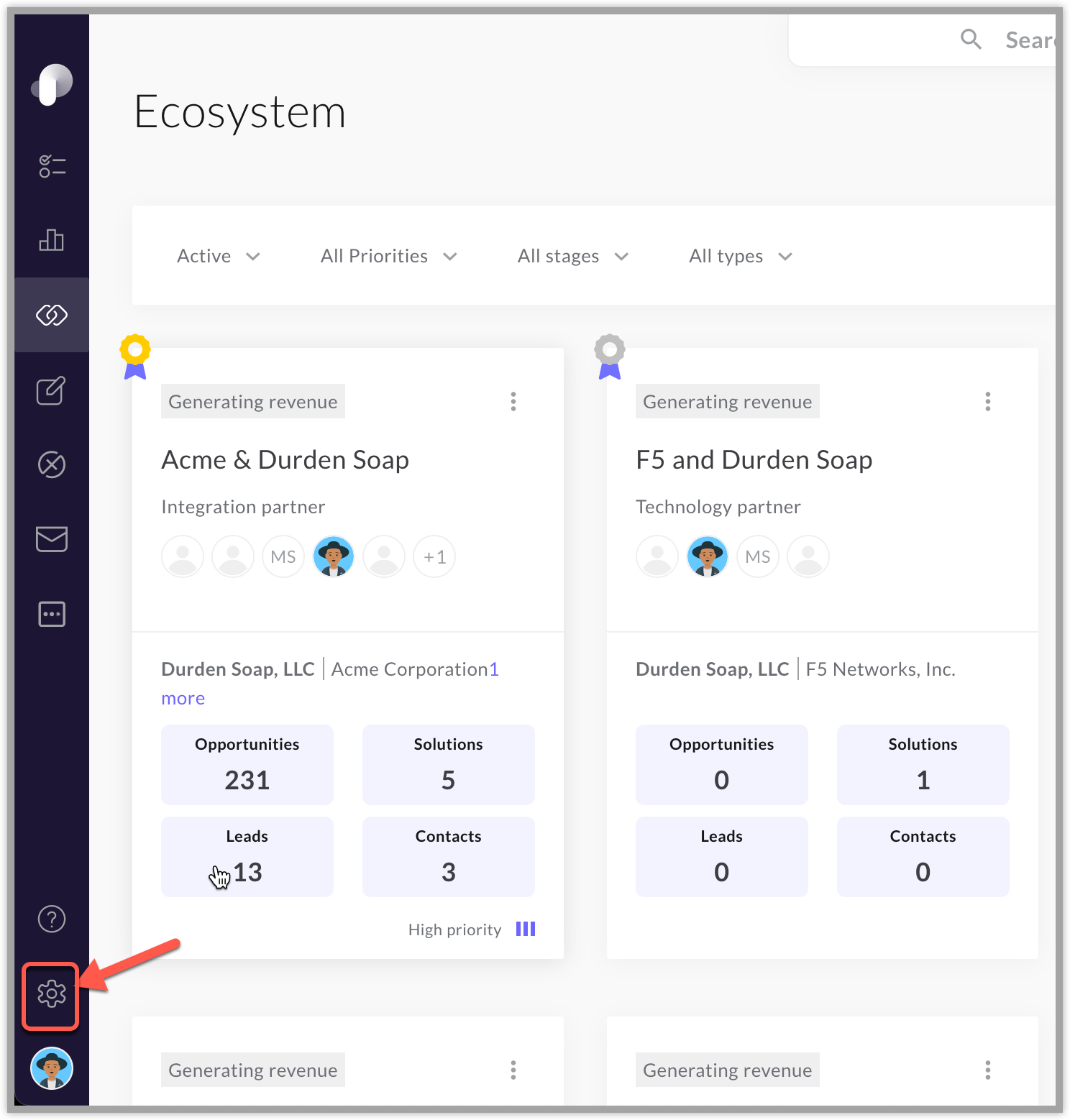Expand the All stages filter dropdown

pos(572,257)
